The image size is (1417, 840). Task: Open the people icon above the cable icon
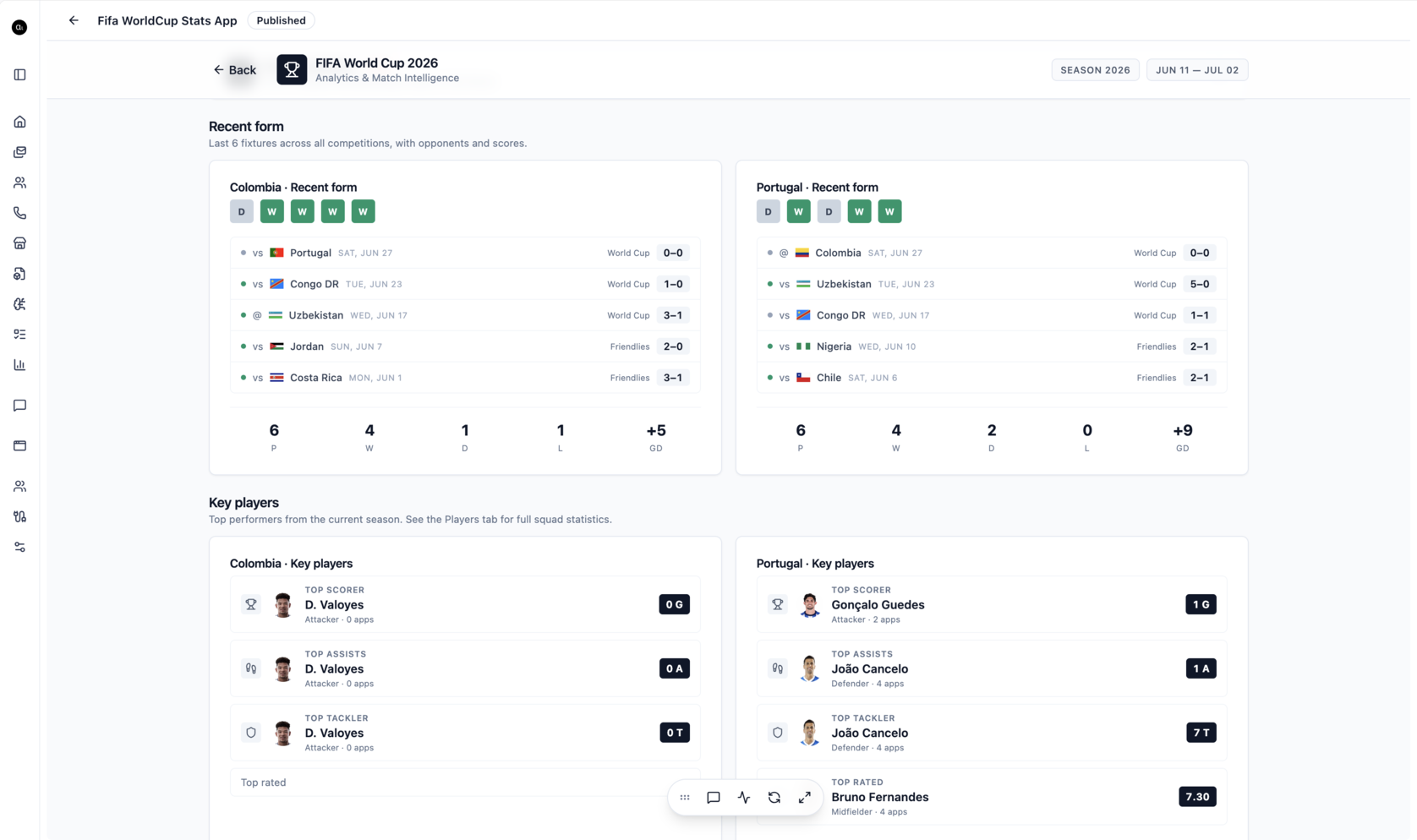coord(19,486)
